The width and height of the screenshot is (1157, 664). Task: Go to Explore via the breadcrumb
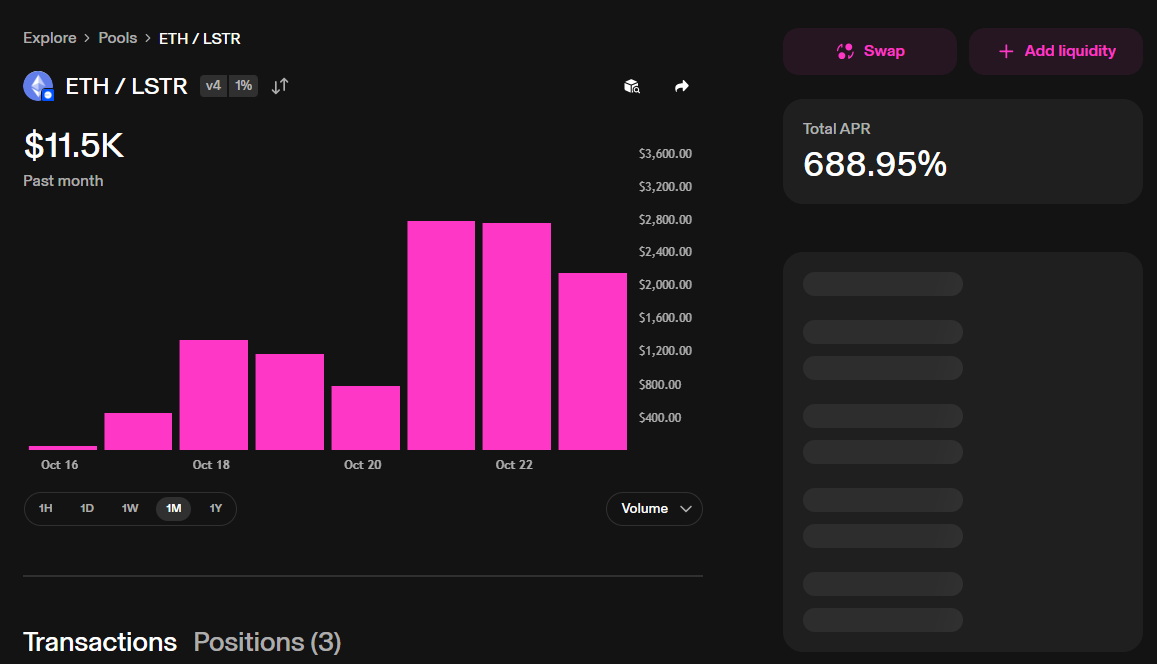point(50,38)
